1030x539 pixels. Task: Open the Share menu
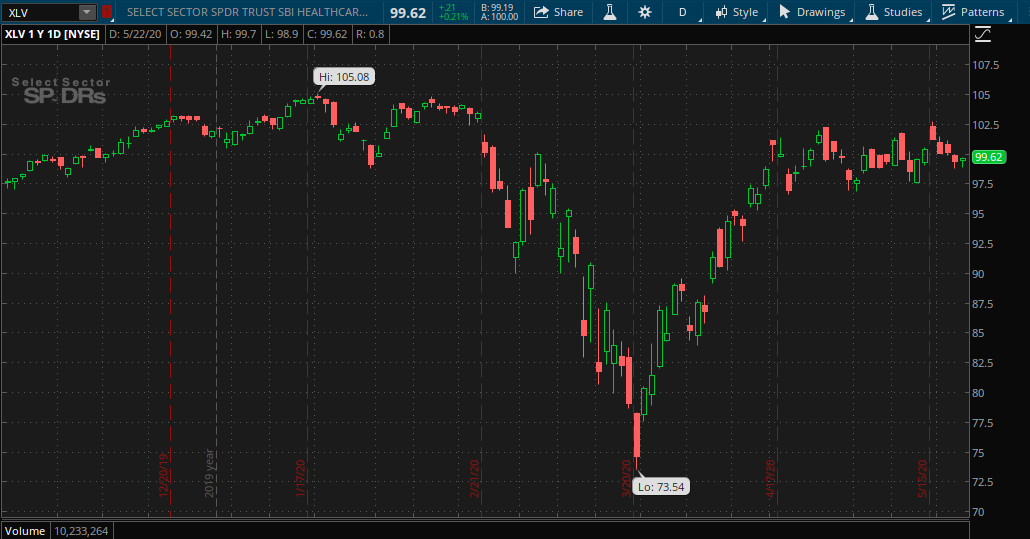558,12
